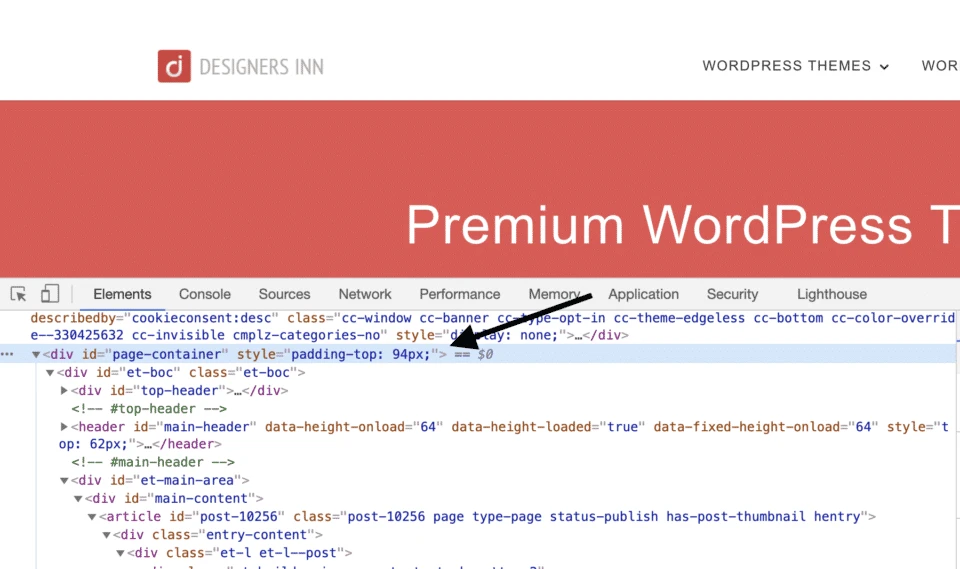Screen dimensions: 960x569
Task: Activate the inspect element picker icon
Action: click(18, 294)
